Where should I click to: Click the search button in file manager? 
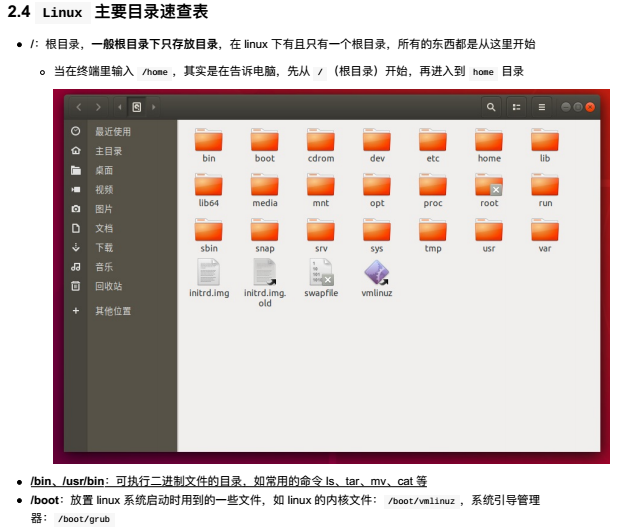coord(491,107)
